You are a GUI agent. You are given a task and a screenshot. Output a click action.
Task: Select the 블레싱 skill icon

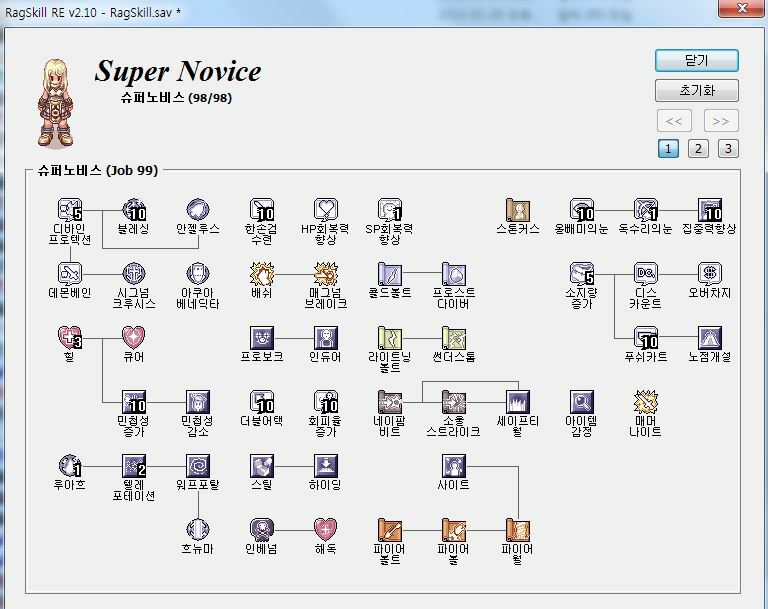134,210
